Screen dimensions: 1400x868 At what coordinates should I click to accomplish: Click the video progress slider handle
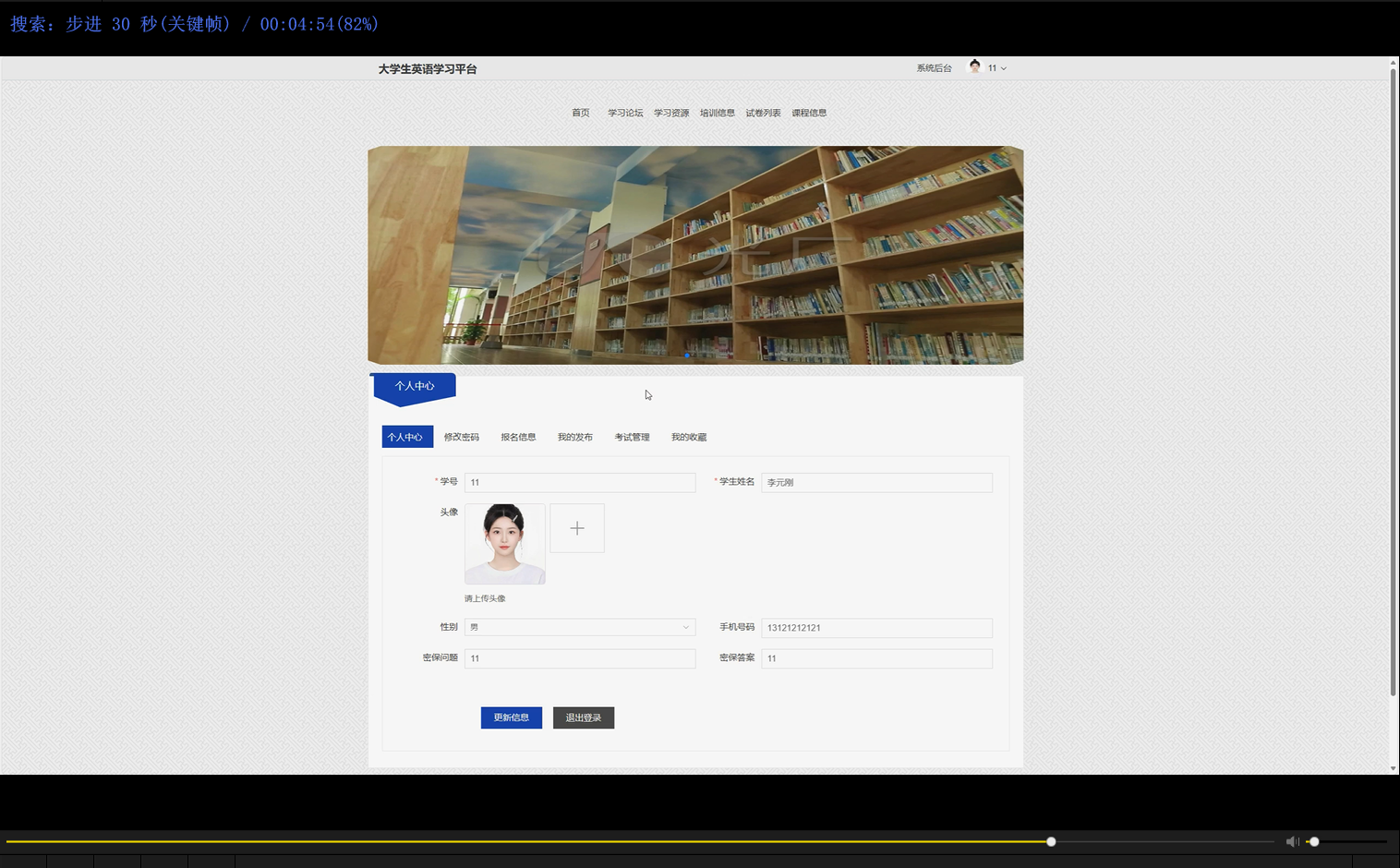pos(1051,841)
